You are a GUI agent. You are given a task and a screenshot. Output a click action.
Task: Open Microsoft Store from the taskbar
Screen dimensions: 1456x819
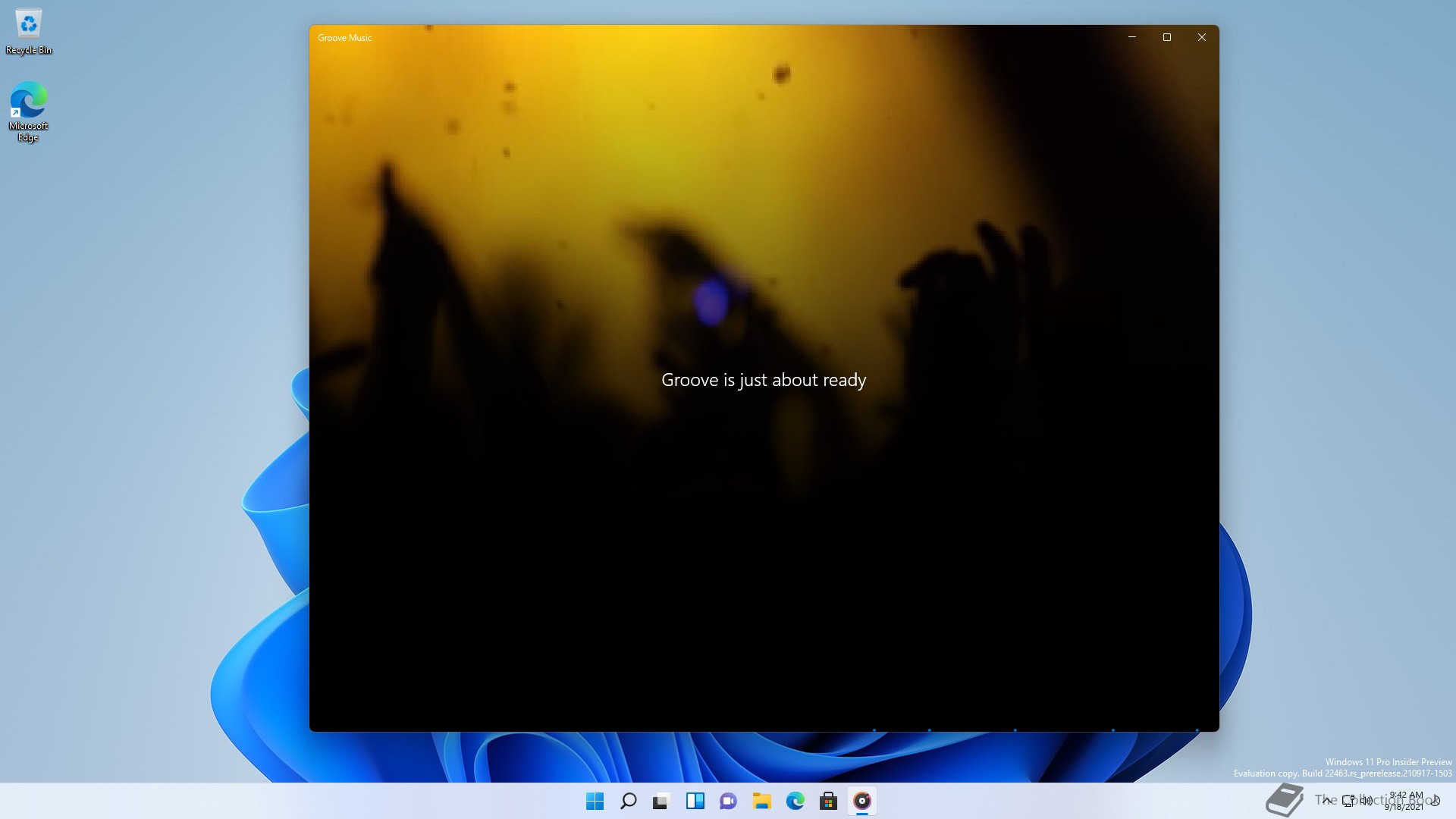click(828, 801)
